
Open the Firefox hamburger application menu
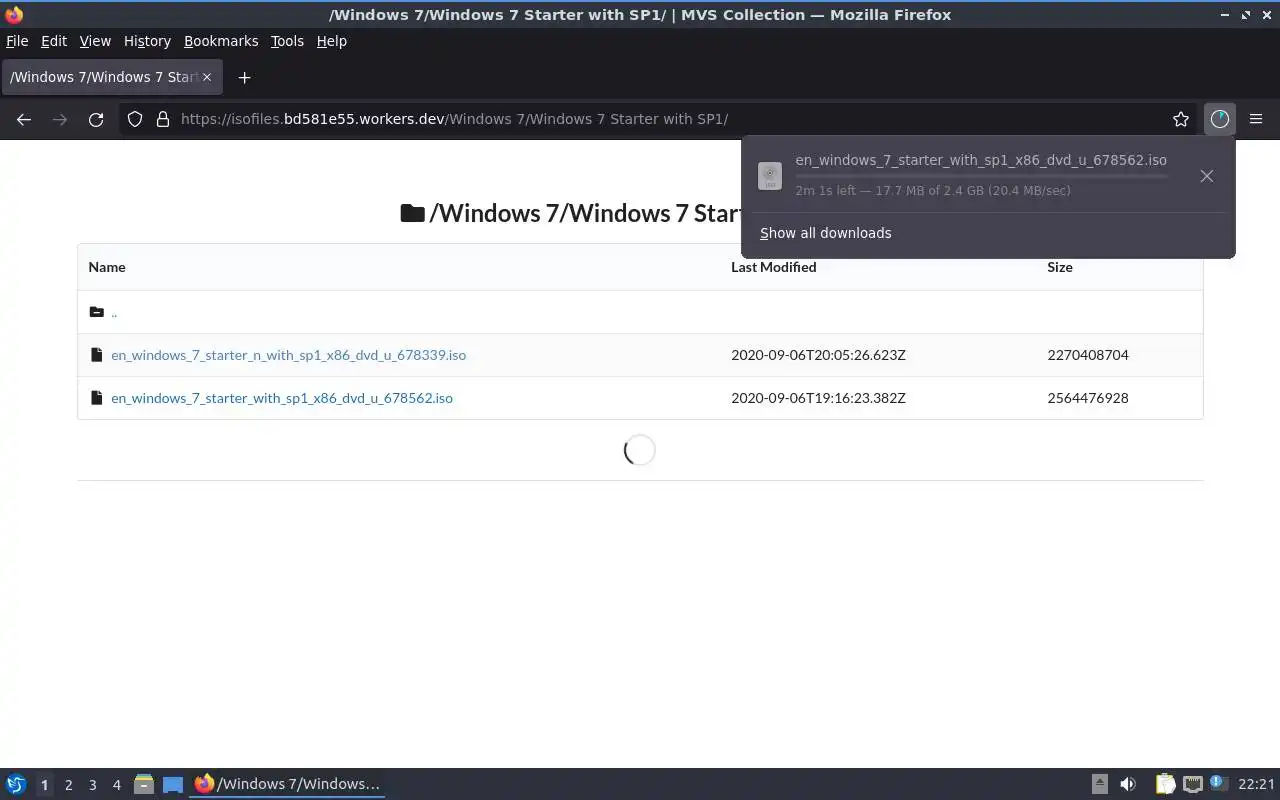(1256, 119)
